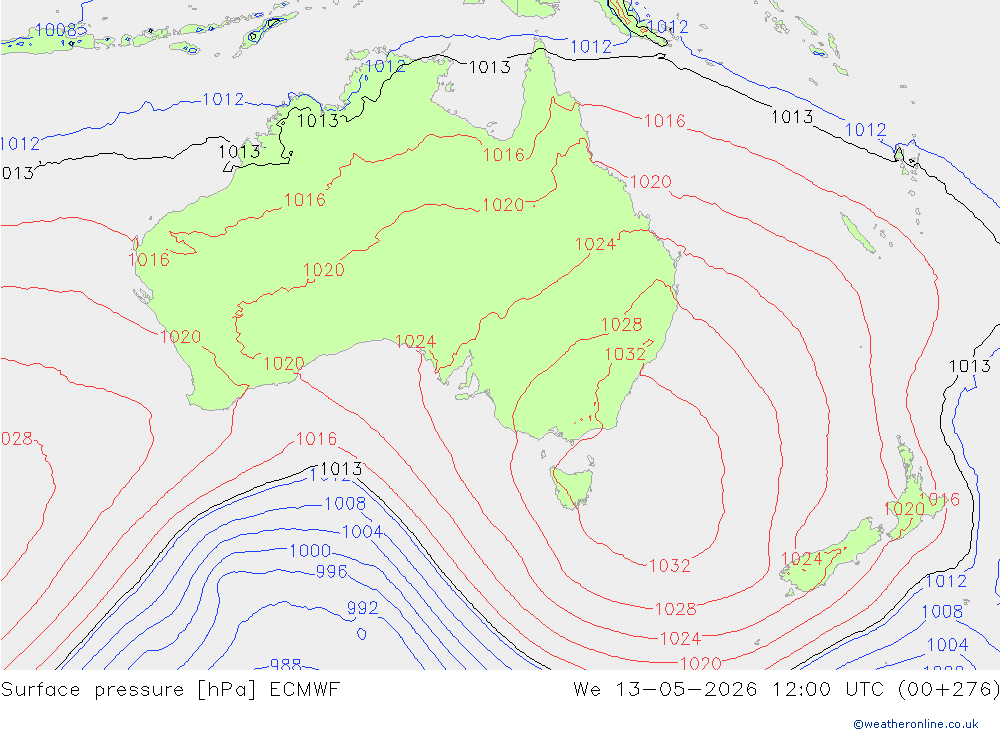Click the blue 988 isobar label
Screen dimensions: 1000x733
(285, 664)
